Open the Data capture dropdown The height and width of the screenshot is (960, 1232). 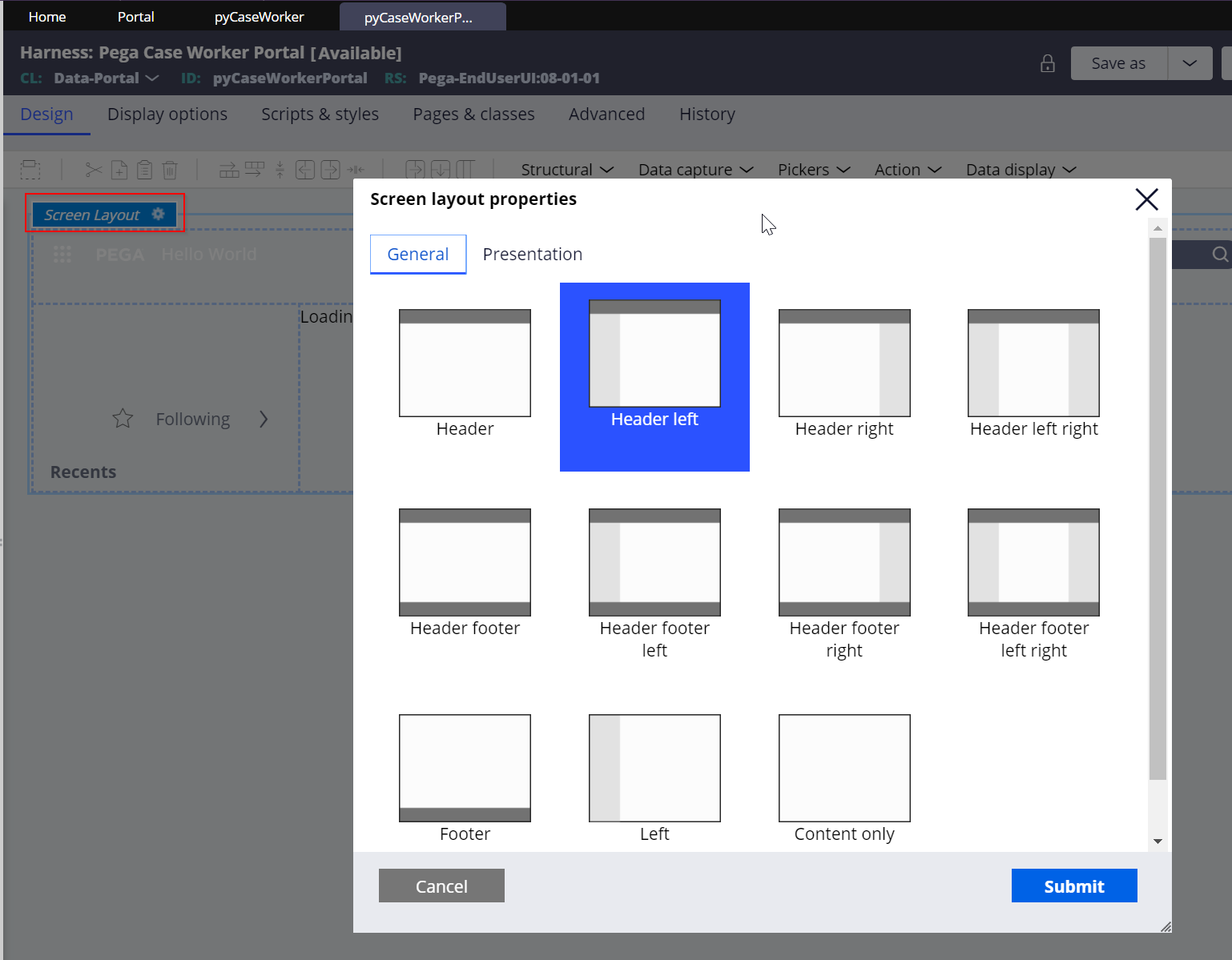[695, 169]
